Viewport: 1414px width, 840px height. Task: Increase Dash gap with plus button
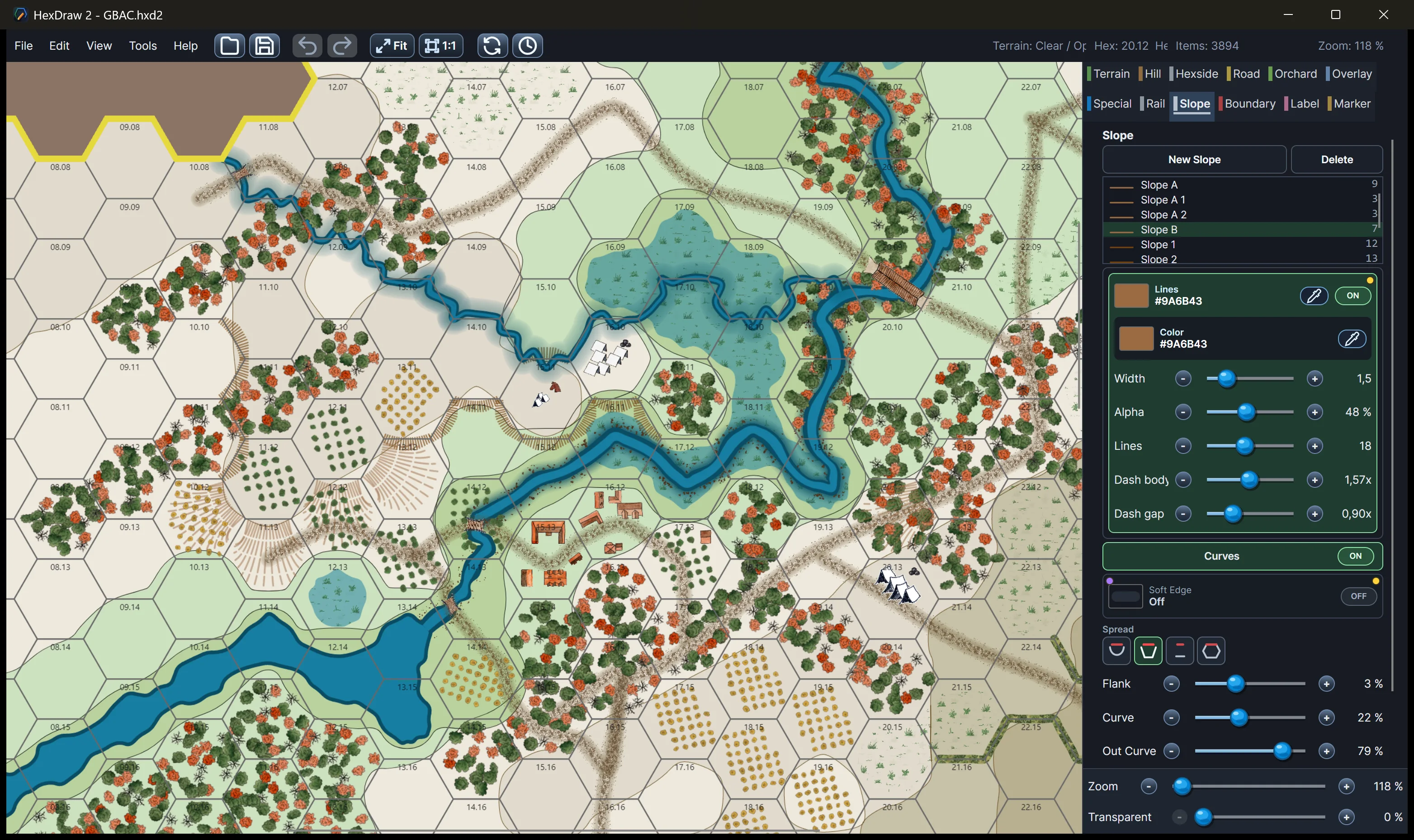(1315, 514)
